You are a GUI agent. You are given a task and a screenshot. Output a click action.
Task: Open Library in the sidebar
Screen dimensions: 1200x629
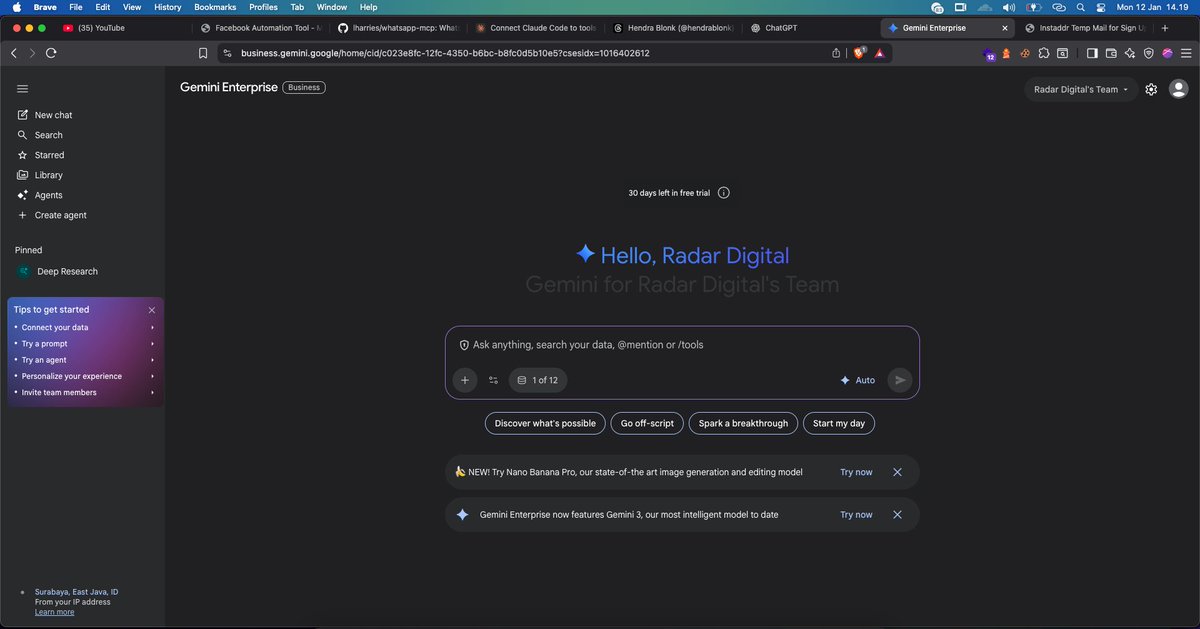click(x=40, y=175)
